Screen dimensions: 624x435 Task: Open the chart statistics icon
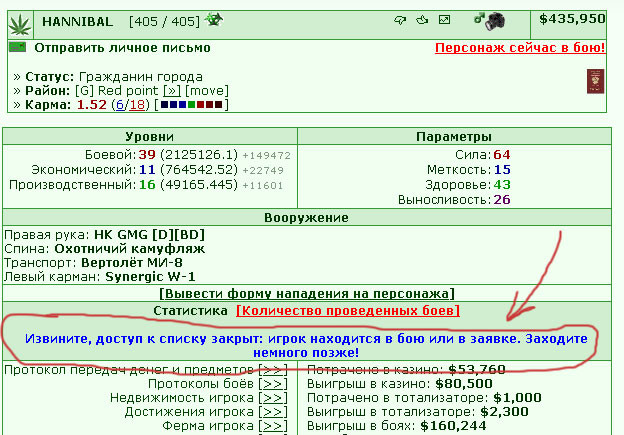pyautogui.click(x=444, y=19)
